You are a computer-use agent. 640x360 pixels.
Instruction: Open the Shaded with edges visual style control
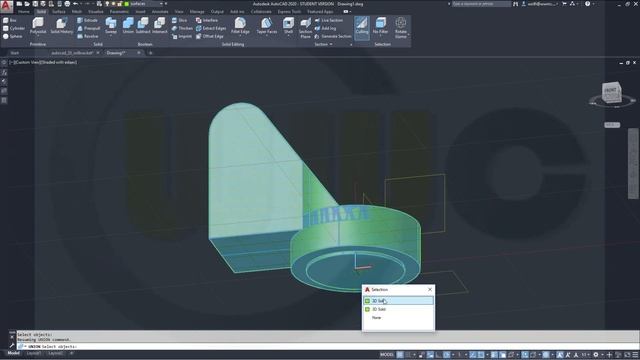(58, 62)
